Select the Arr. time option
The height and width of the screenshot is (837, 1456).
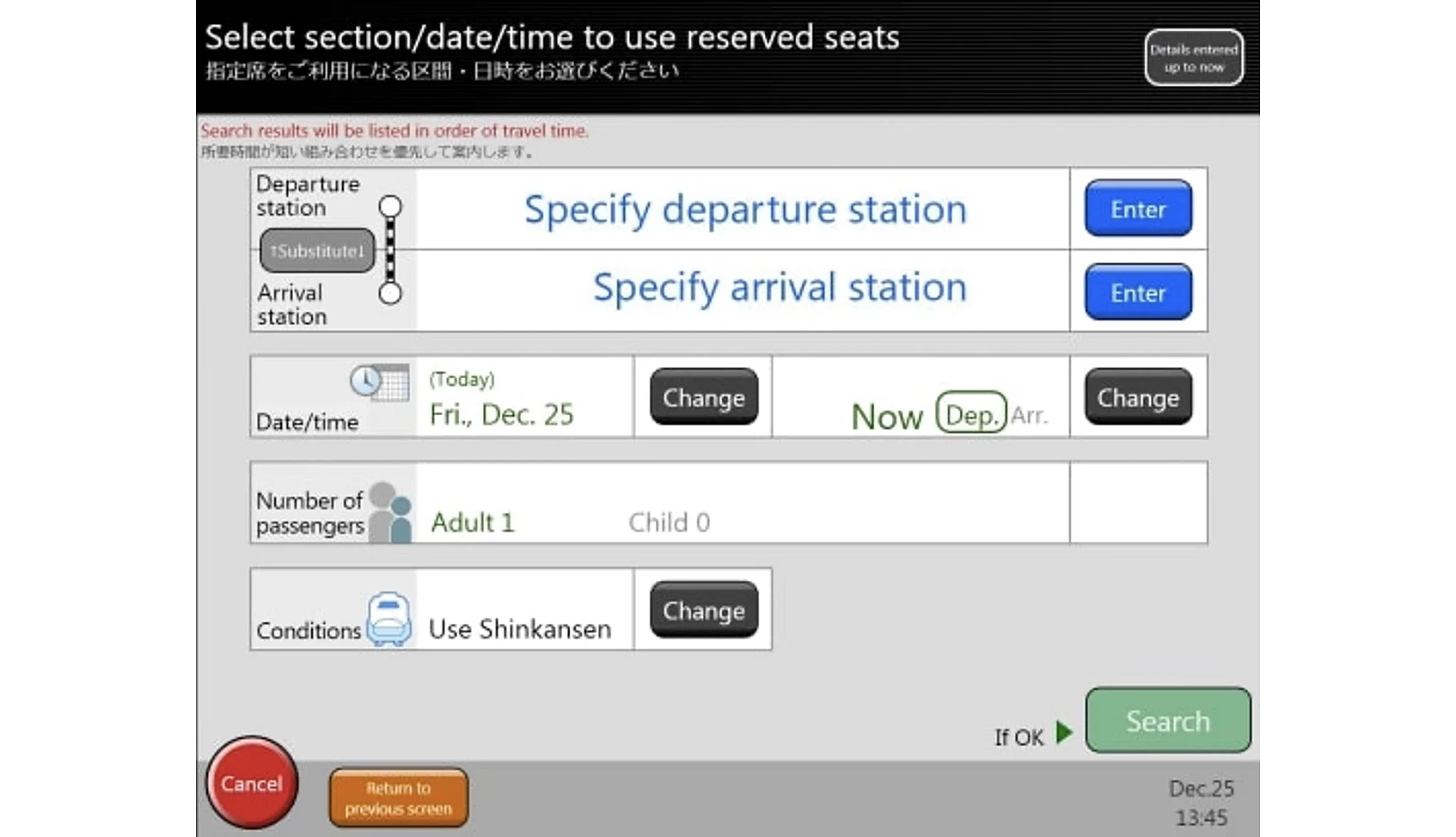[1029, 416]
